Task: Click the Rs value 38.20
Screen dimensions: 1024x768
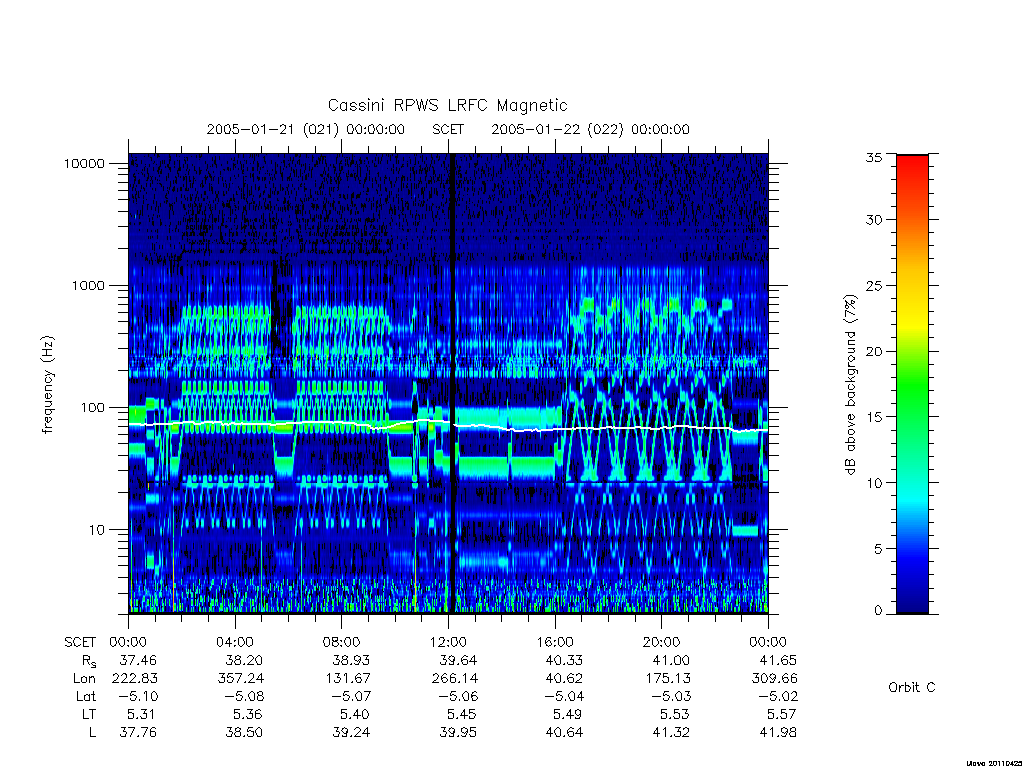Action: pos(244,660)
